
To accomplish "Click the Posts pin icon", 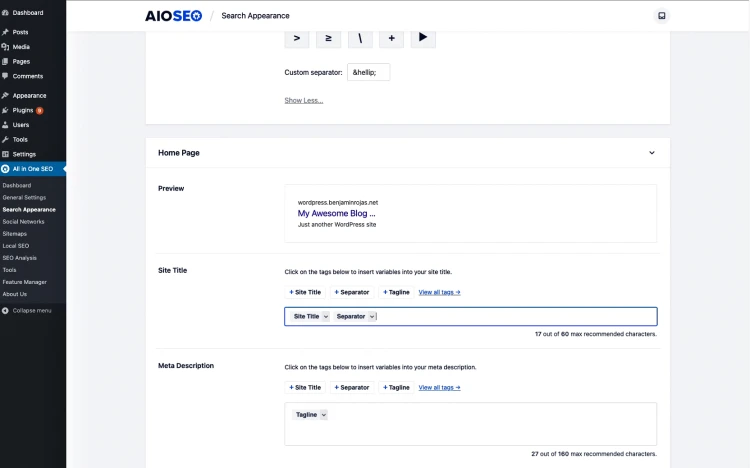I will [5, 32].
